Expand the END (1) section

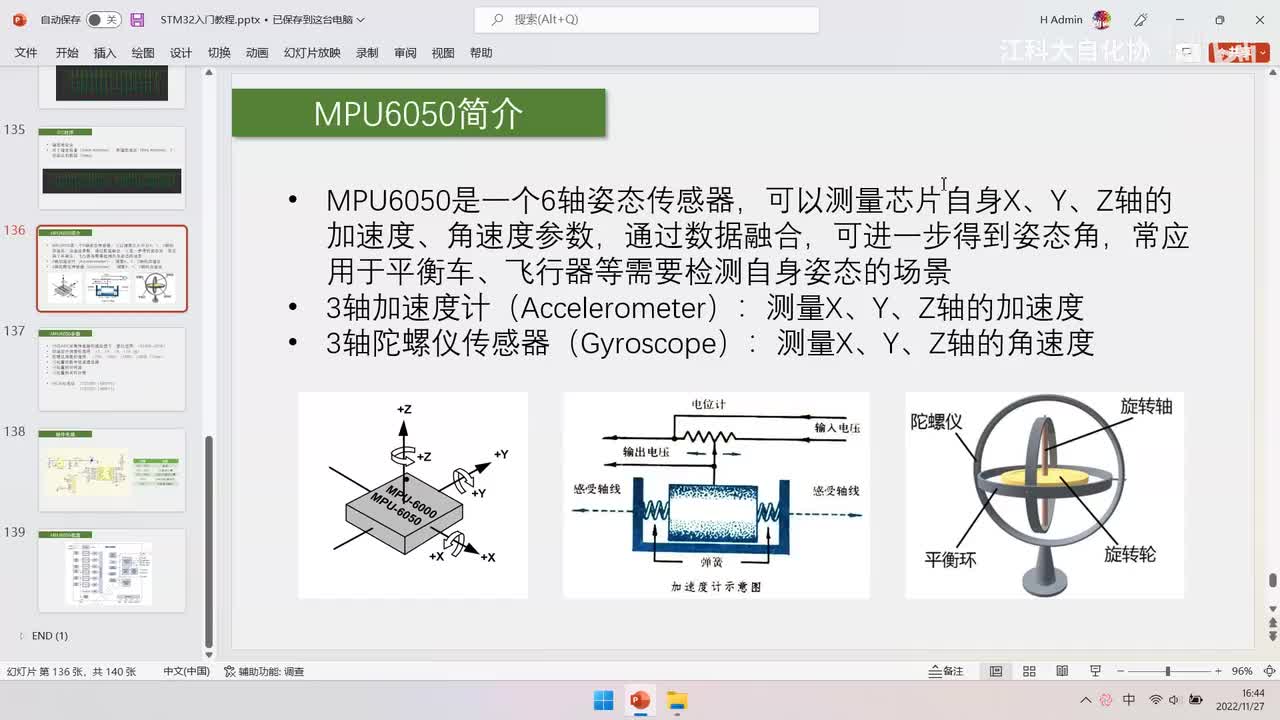coord(22,636)
